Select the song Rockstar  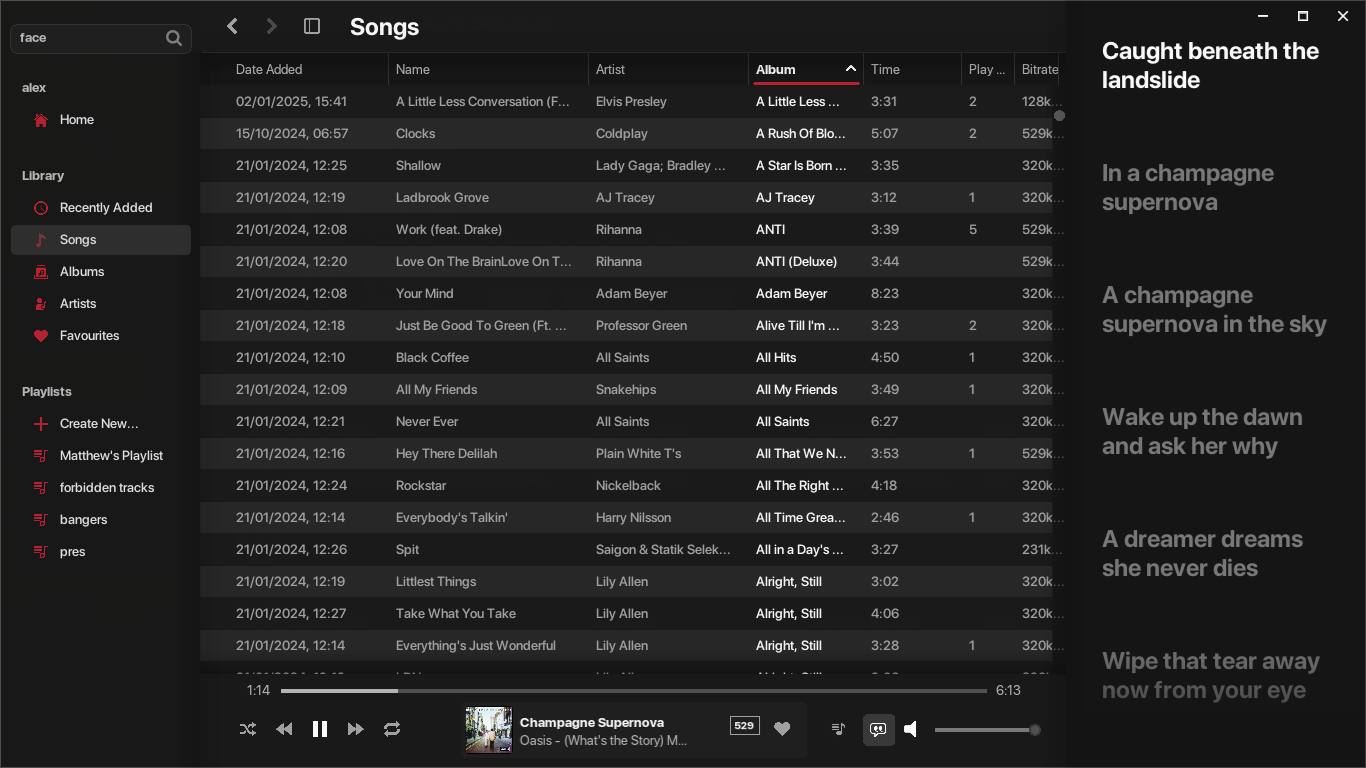tap(626, 486)
